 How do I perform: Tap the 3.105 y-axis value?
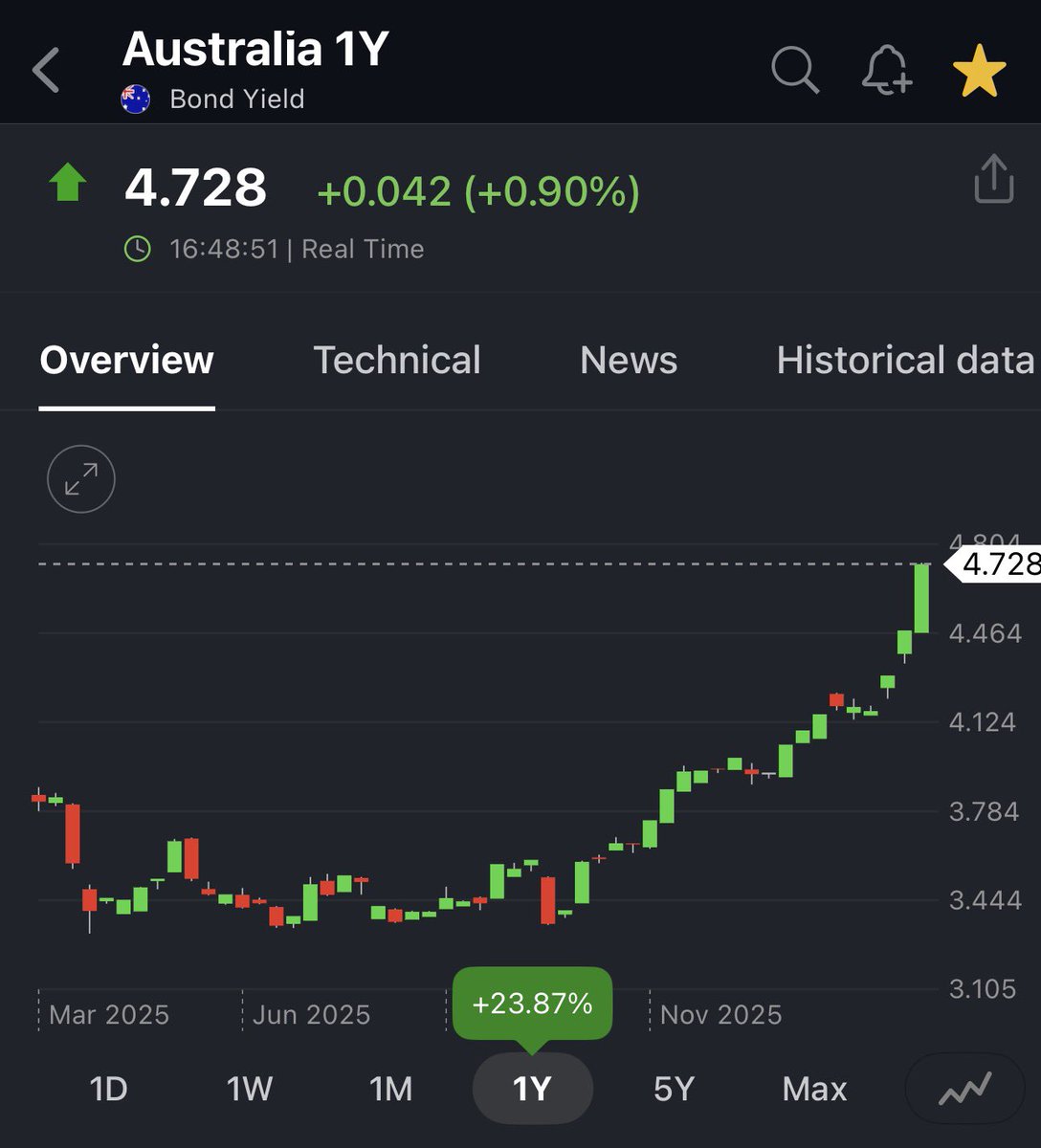click(985, 988)
